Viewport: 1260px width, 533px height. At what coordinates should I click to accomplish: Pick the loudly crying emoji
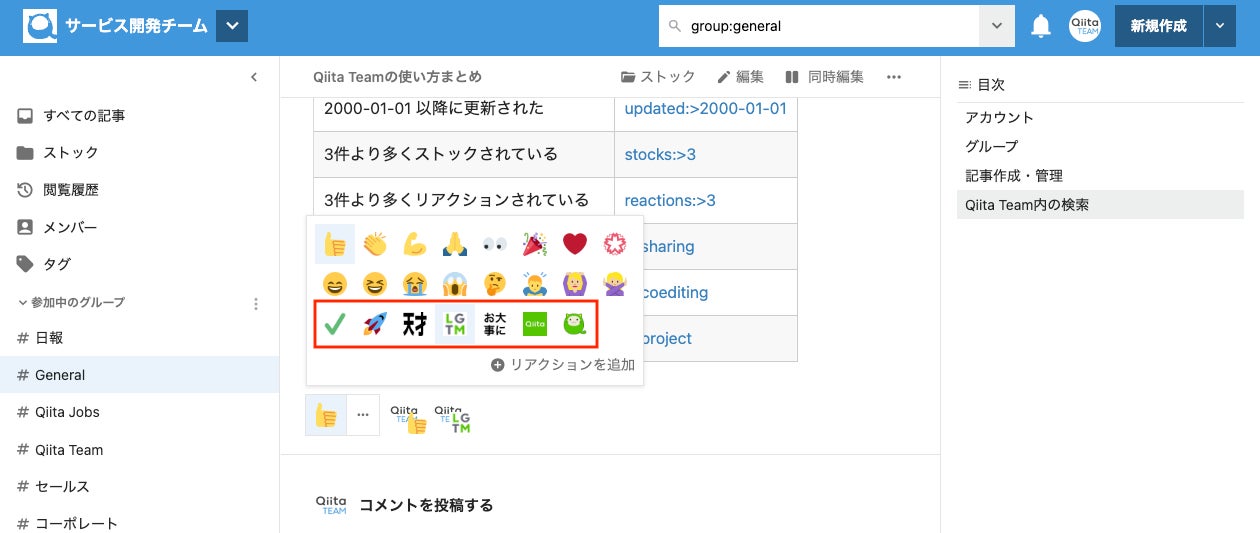point(415,285)
